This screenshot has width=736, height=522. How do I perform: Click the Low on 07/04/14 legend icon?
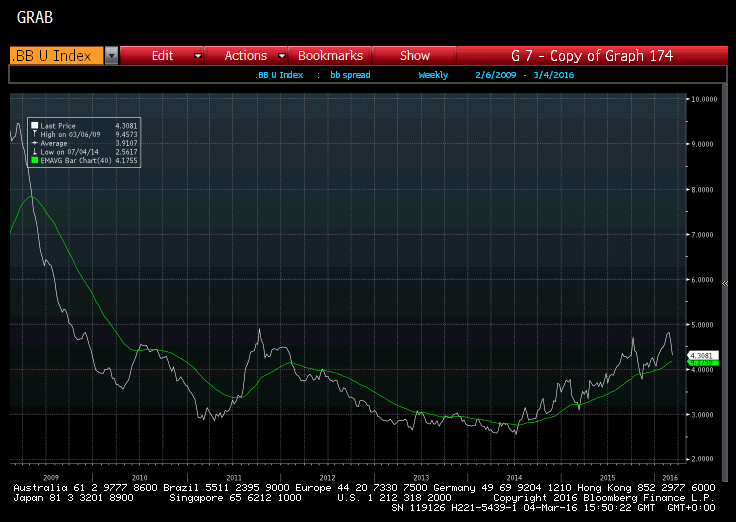(35, 150)
